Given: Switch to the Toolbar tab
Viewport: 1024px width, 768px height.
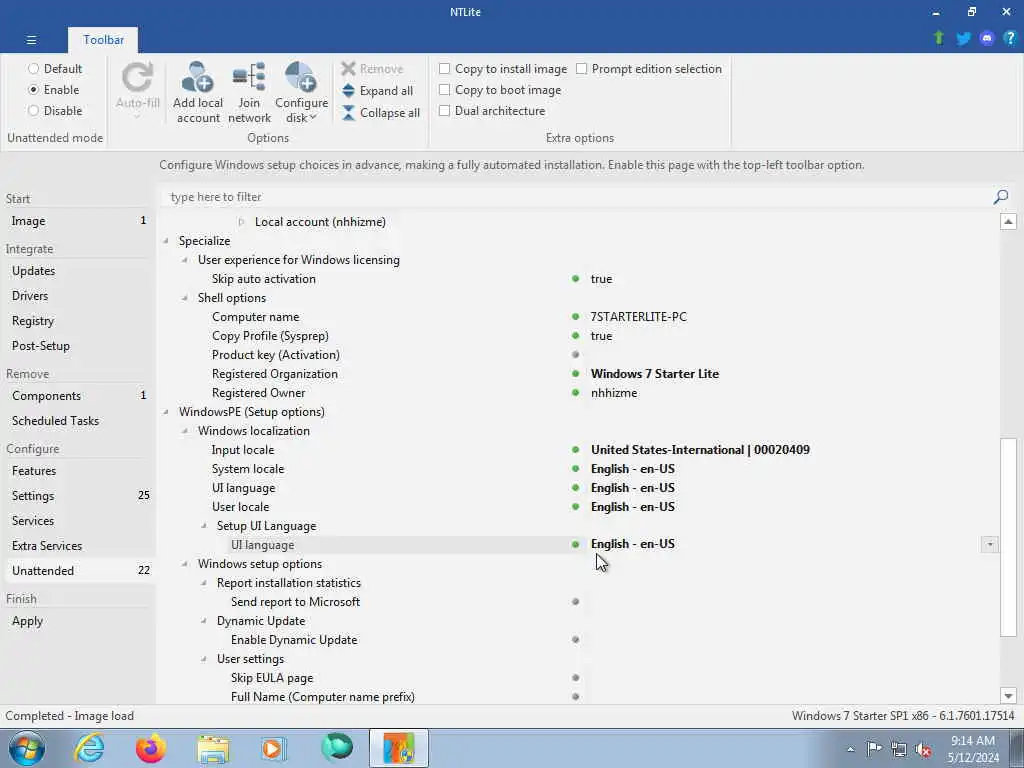Looking at the screenshot, I should [x=103, y=40].
